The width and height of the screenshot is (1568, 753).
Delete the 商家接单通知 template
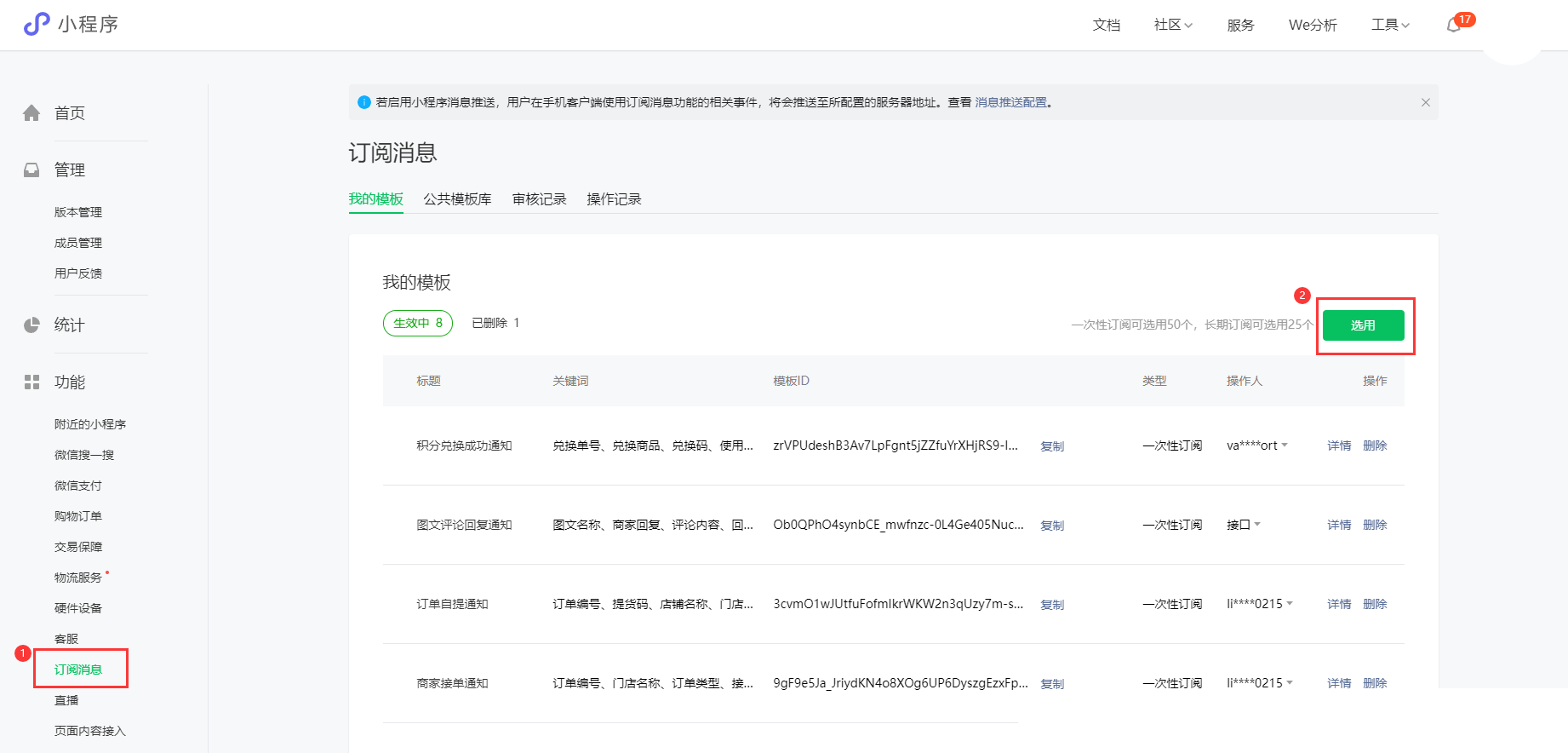tap(1374, 683)
